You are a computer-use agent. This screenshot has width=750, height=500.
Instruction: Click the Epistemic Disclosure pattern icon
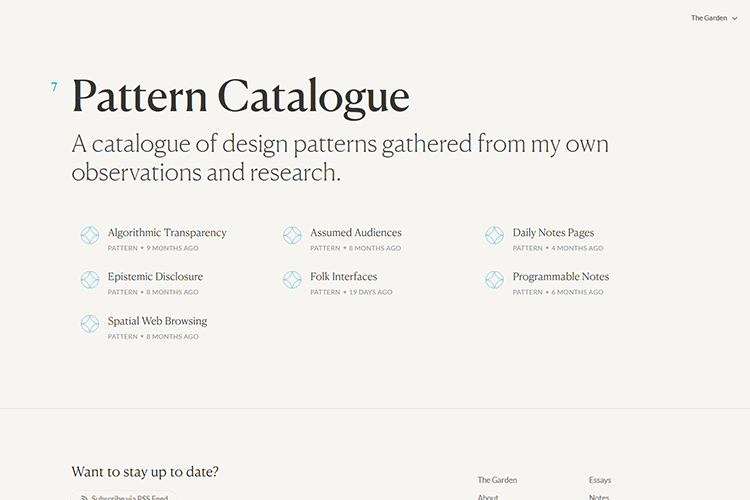coord(90,280)
